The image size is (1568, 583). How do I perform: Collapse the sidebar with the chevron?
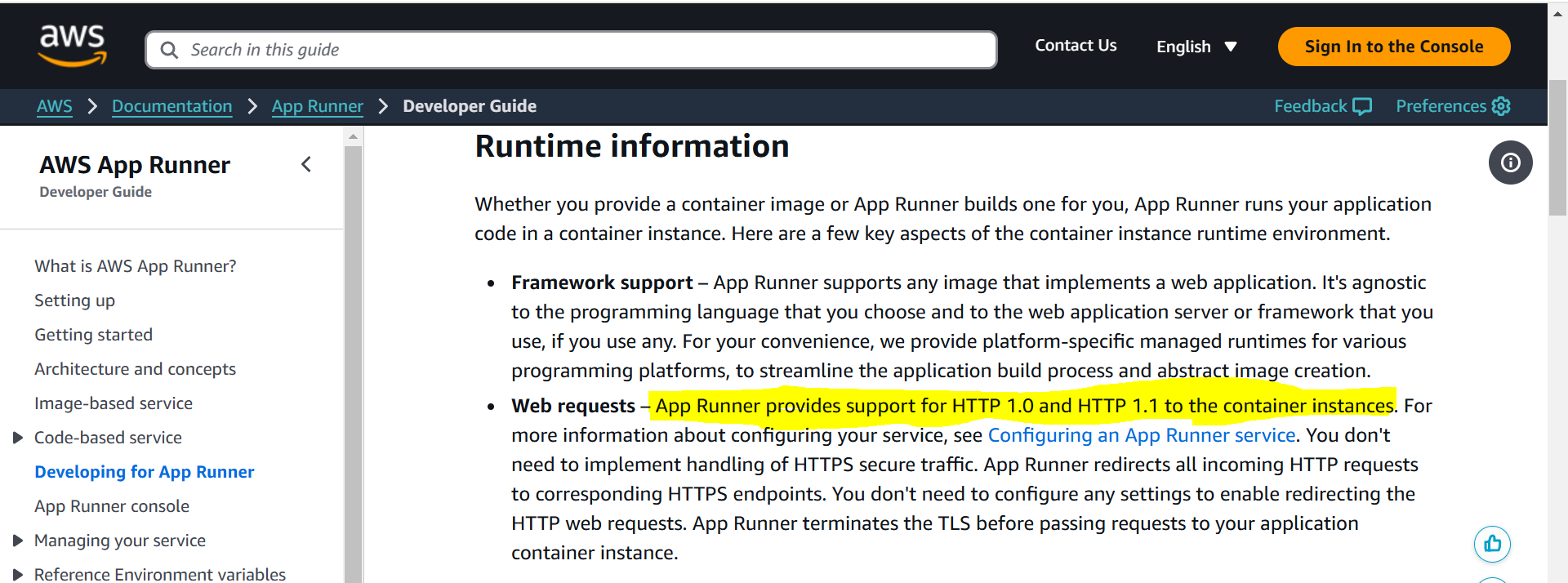306,164
